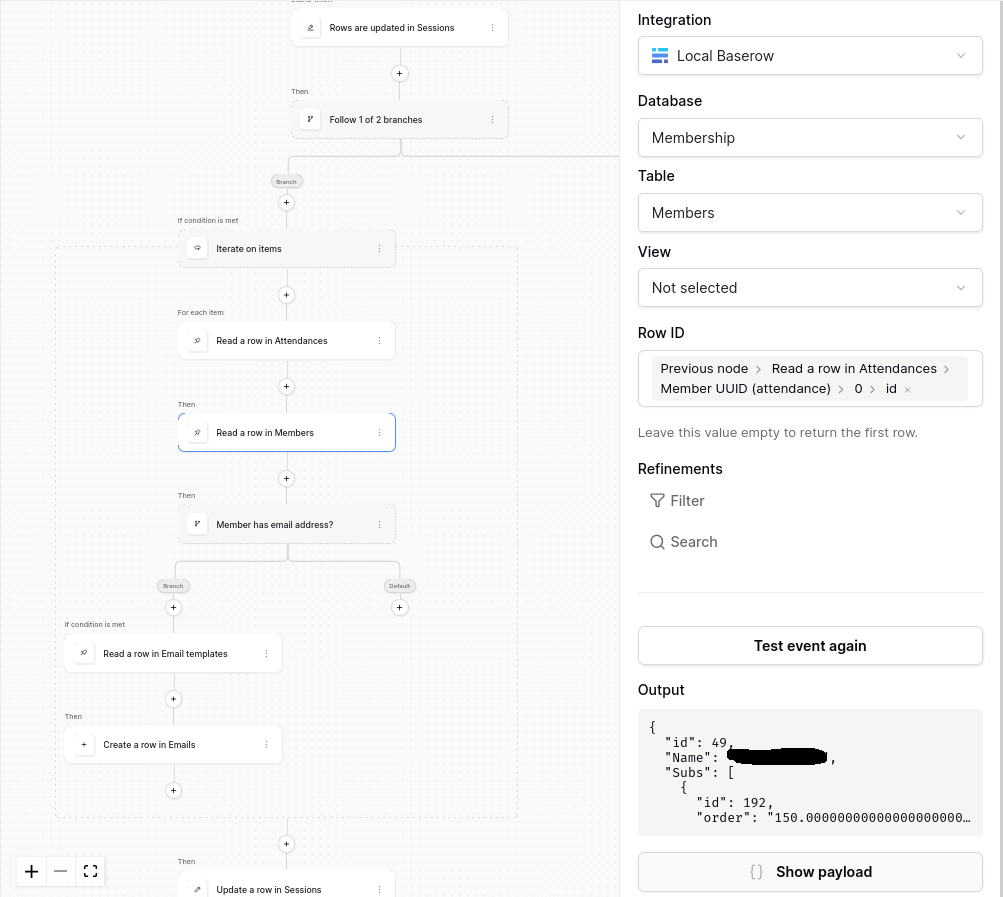Expand the Database dropdown set to Membership
Screen dimensions: 1003x897
810,138
